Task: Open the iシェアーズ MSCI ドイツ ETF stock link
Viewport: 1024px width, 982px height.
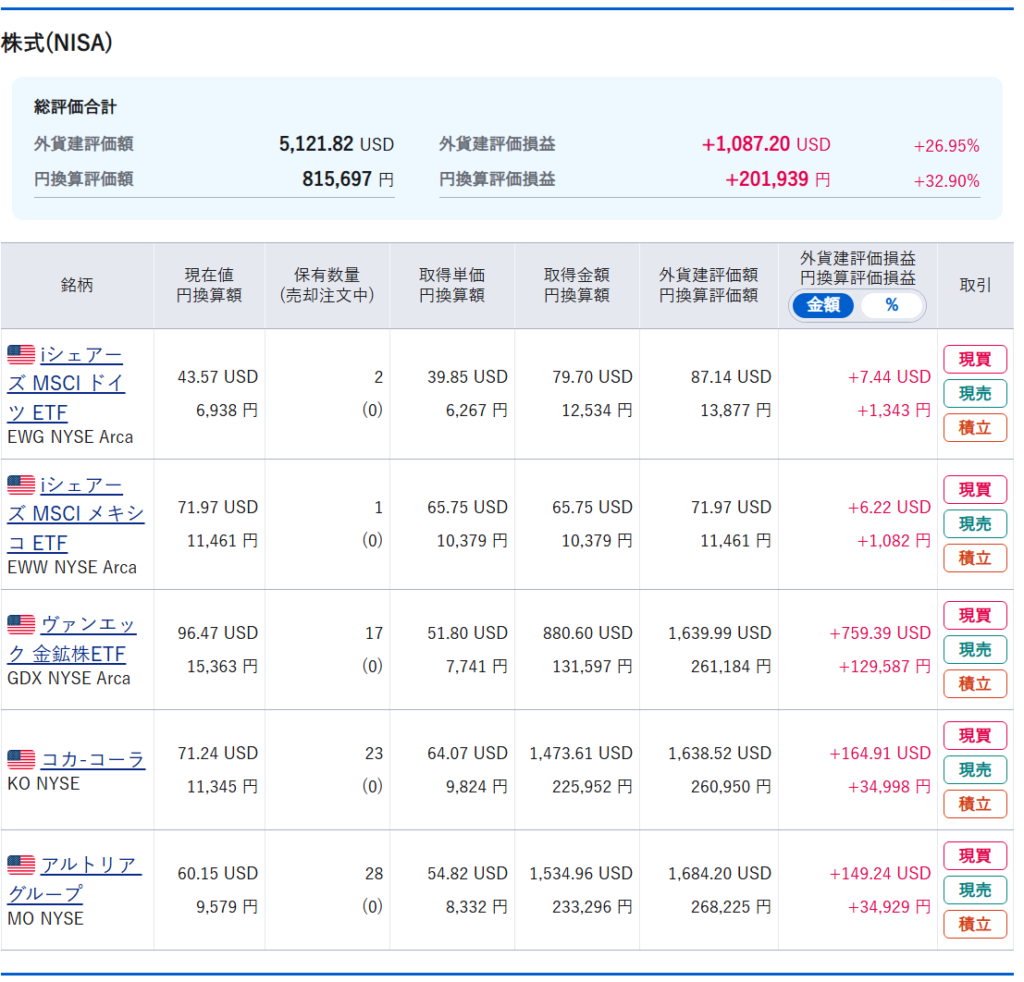Action: [66, 384]
